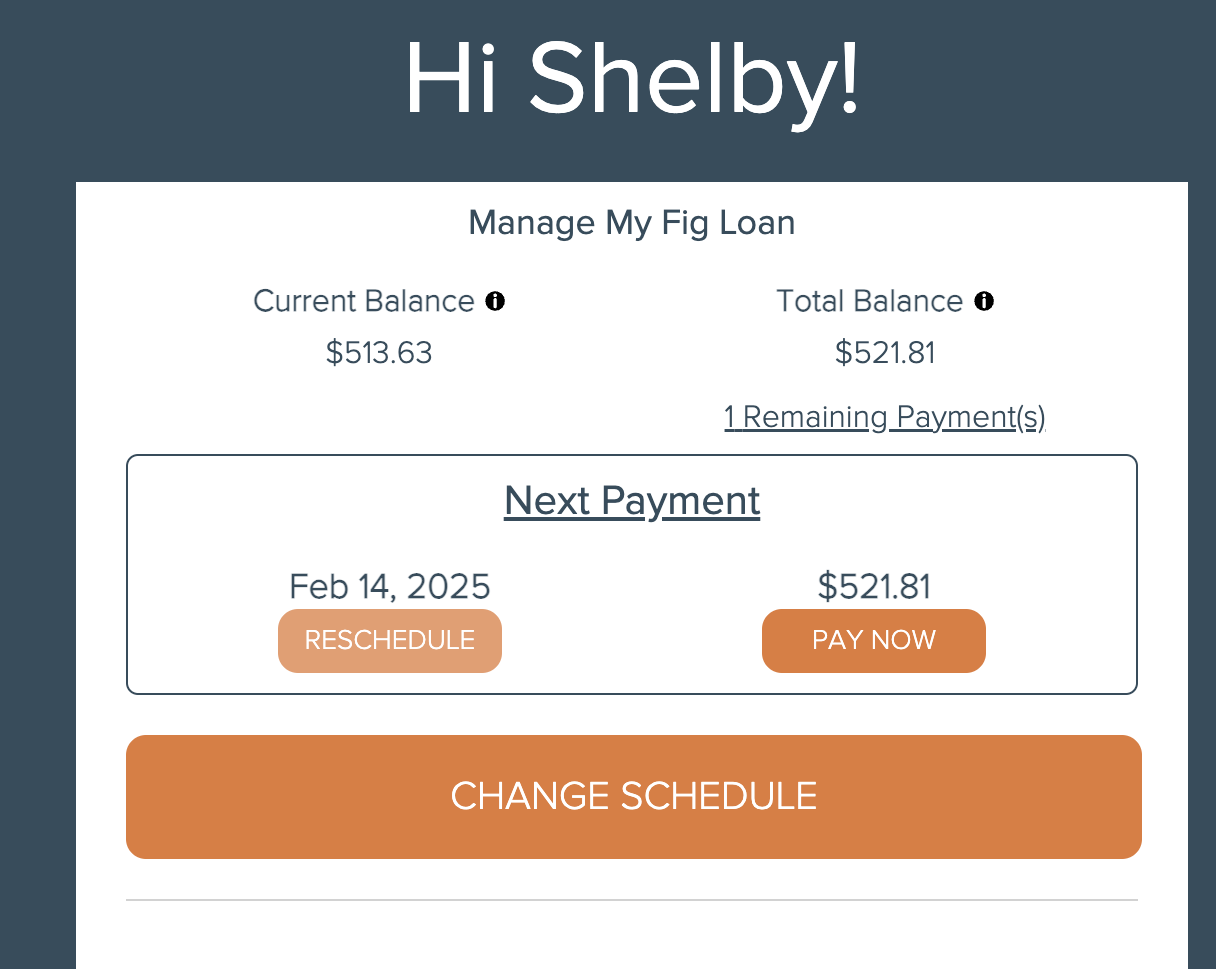Select the $513.63 current balance amount
1216x969 pixels.
pos(379,353)
